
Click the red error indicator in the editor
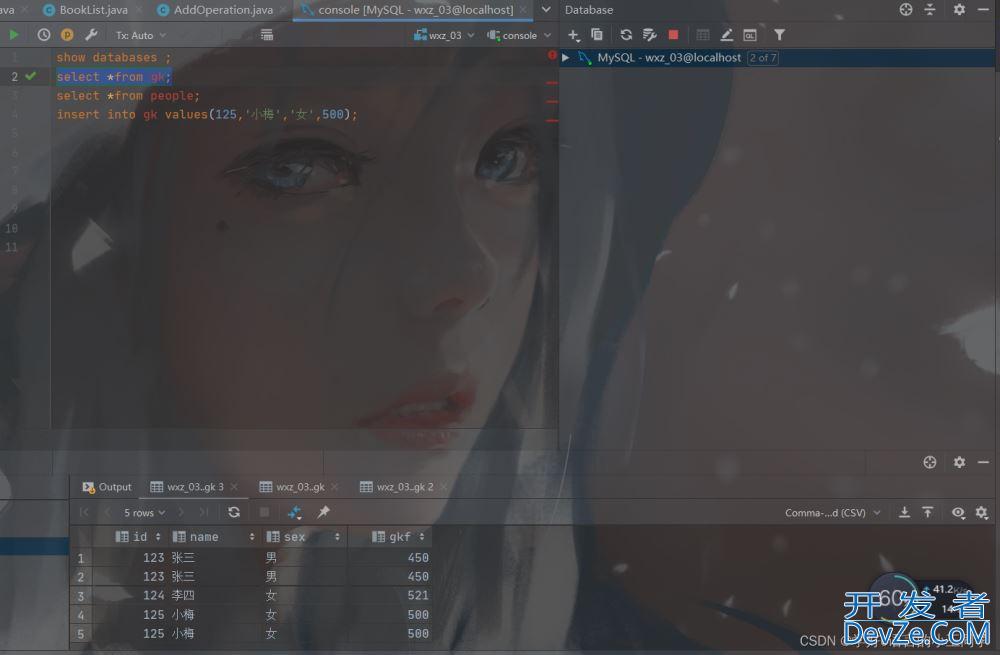[x=552, y=55]
